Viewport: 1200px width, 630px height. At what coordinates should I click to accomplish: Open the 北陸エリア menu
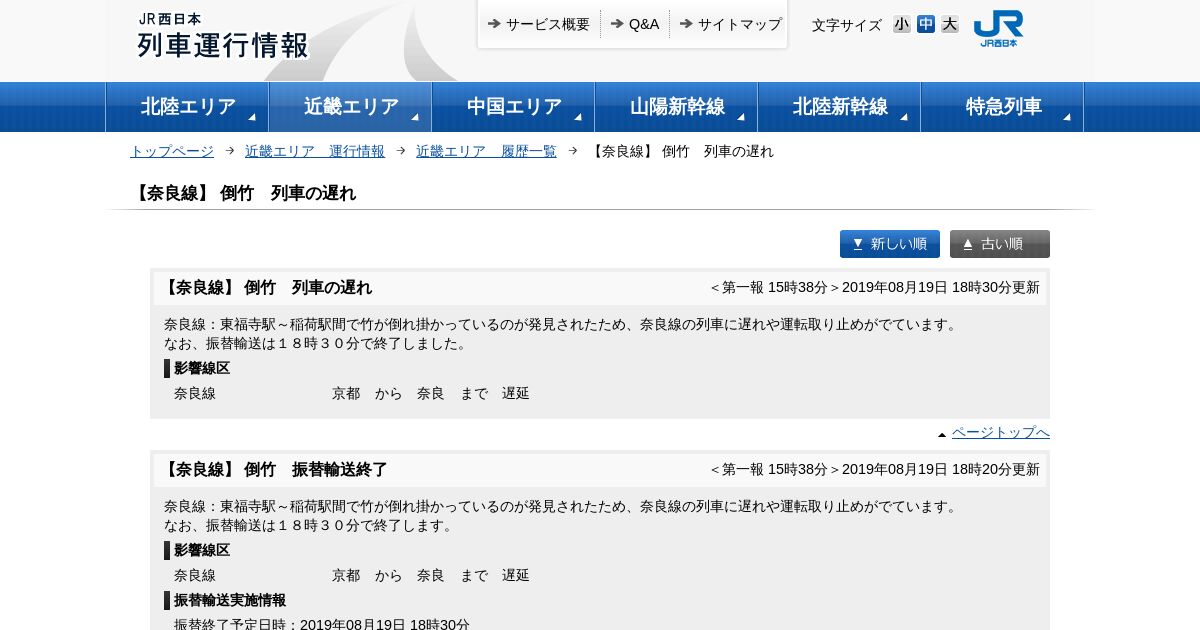pos(187,107)
